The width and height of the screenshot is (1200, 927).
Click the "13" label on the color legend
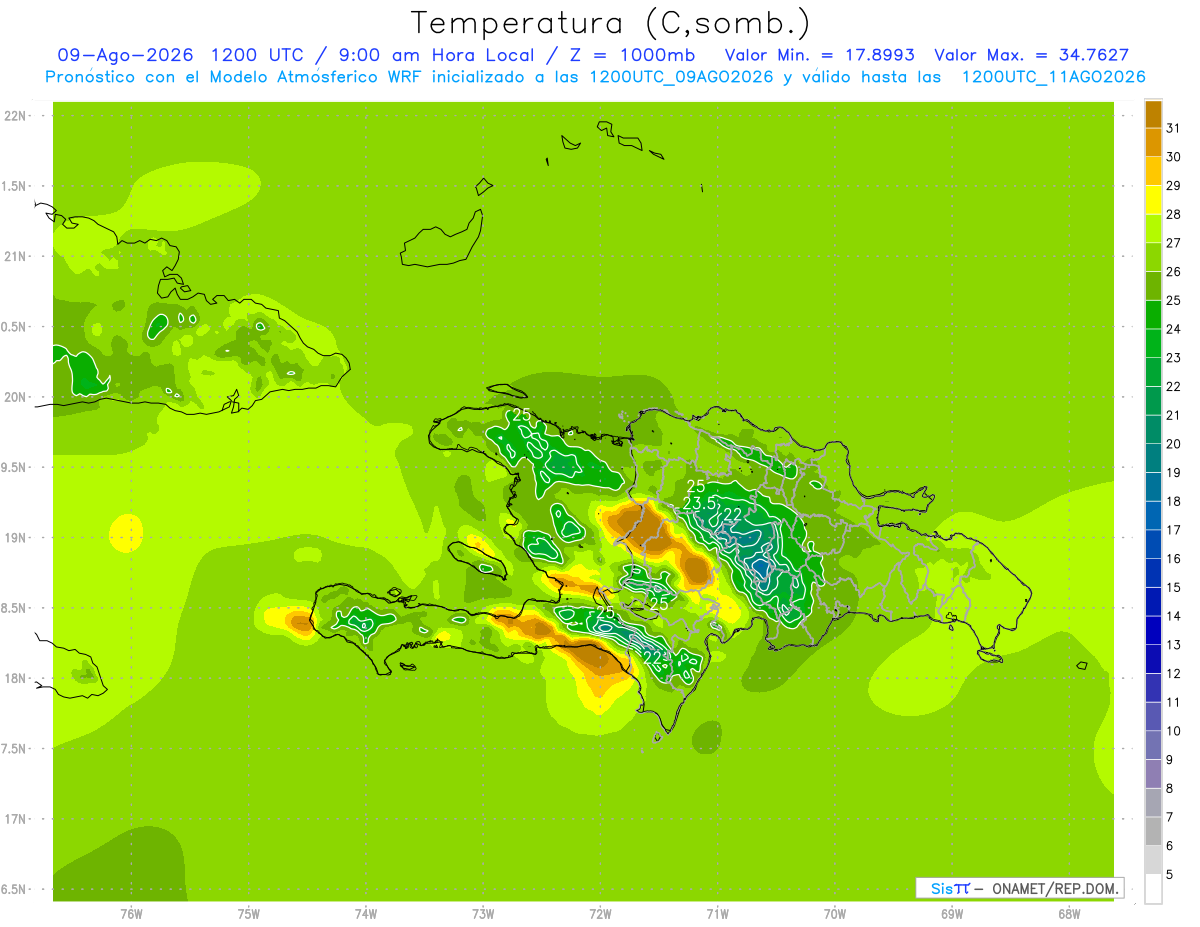[1174, 645]
